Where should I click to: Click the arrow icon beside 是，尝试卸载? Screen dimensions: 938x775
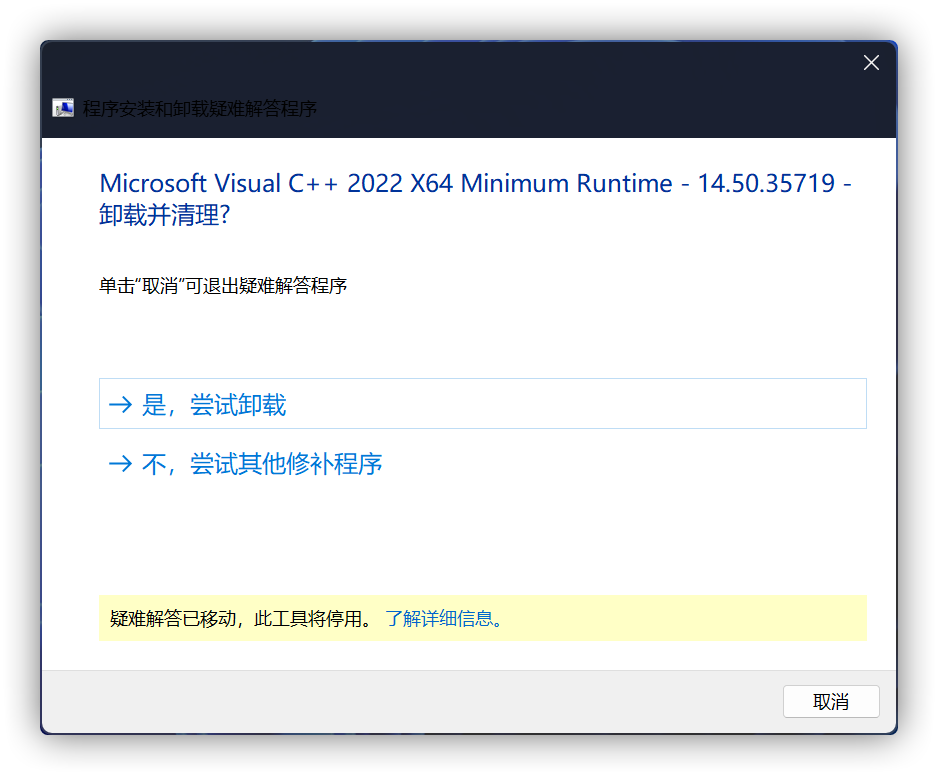(120, 405)
